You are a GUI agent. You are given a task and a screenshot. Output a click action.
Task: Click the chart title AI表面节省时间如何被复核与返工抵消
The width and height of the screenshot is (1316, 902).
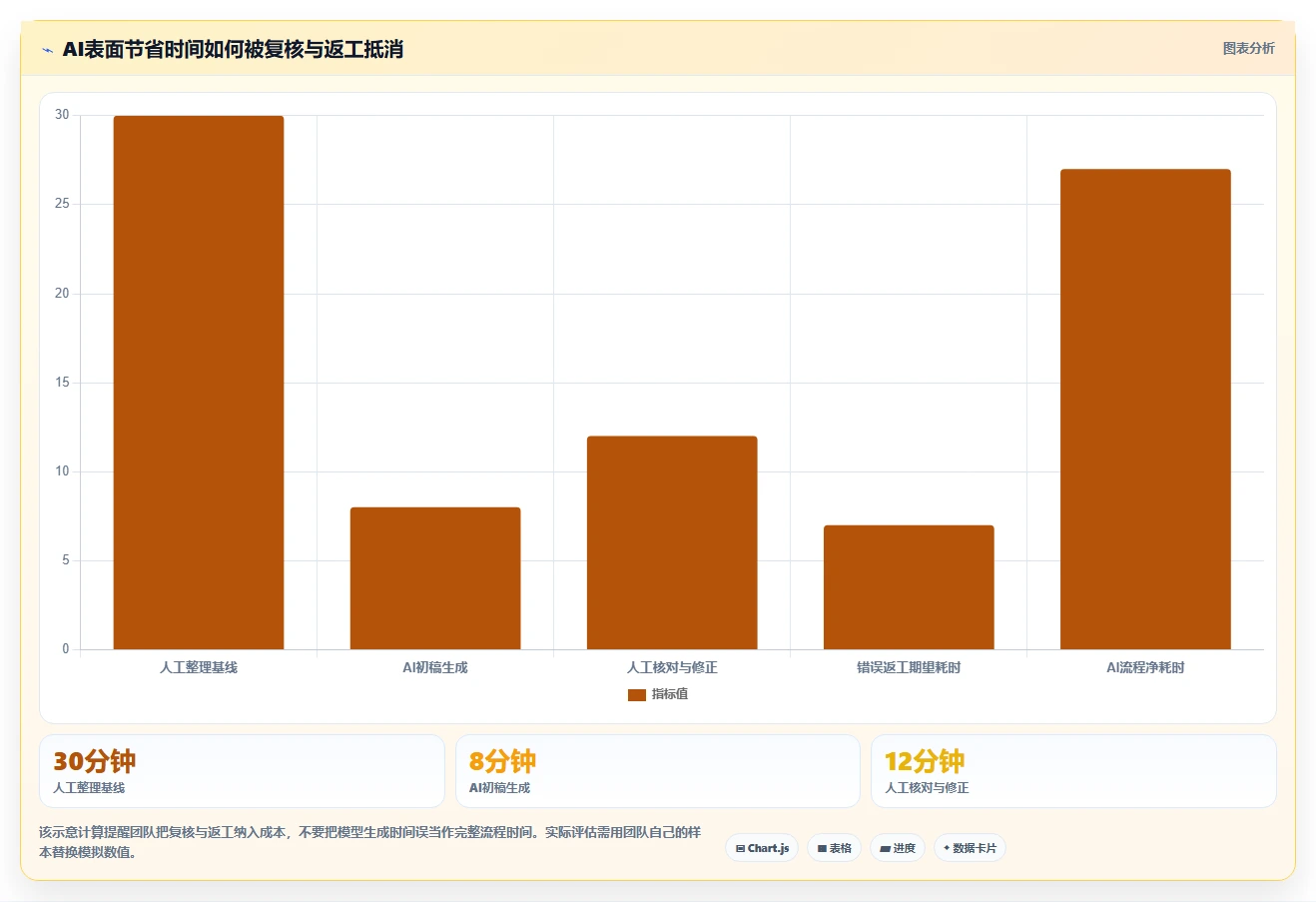tap(233, 50)
